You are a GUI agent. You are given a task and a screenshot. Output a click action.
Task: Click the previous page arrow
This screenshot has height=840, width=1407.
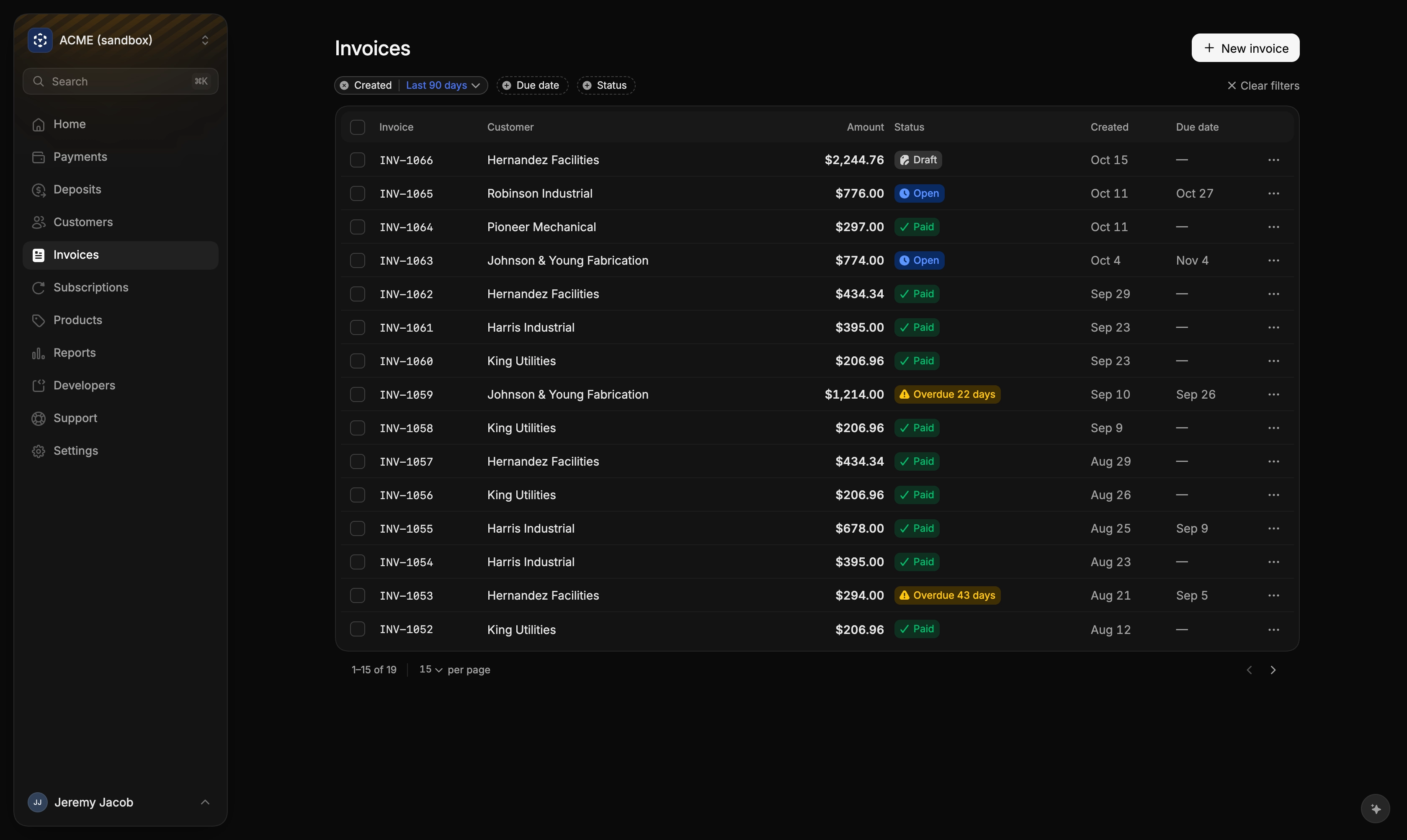[x=1249, y=670]
